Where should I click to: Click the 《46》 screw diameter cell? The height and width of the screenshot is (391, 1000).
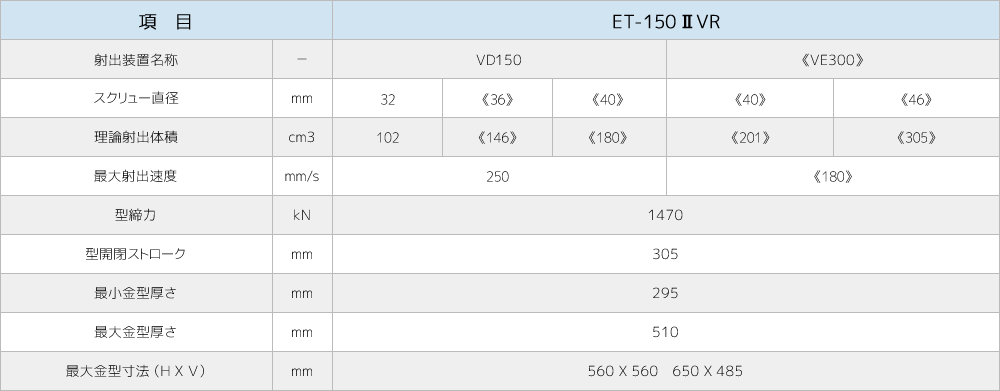pyautogui.click(x=916, y=99)
